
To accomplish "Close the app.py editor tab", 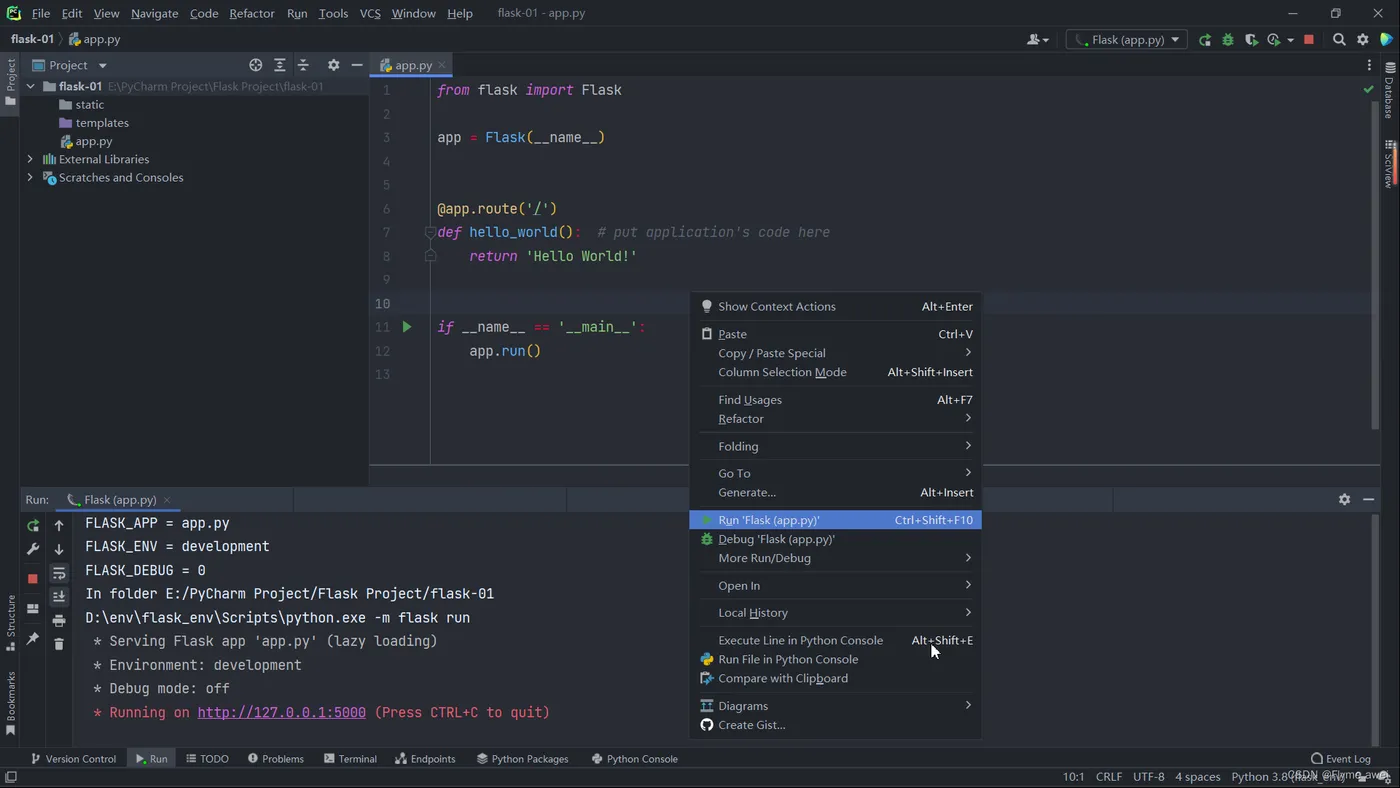I will pyautogui.click(x=442, y=66).
